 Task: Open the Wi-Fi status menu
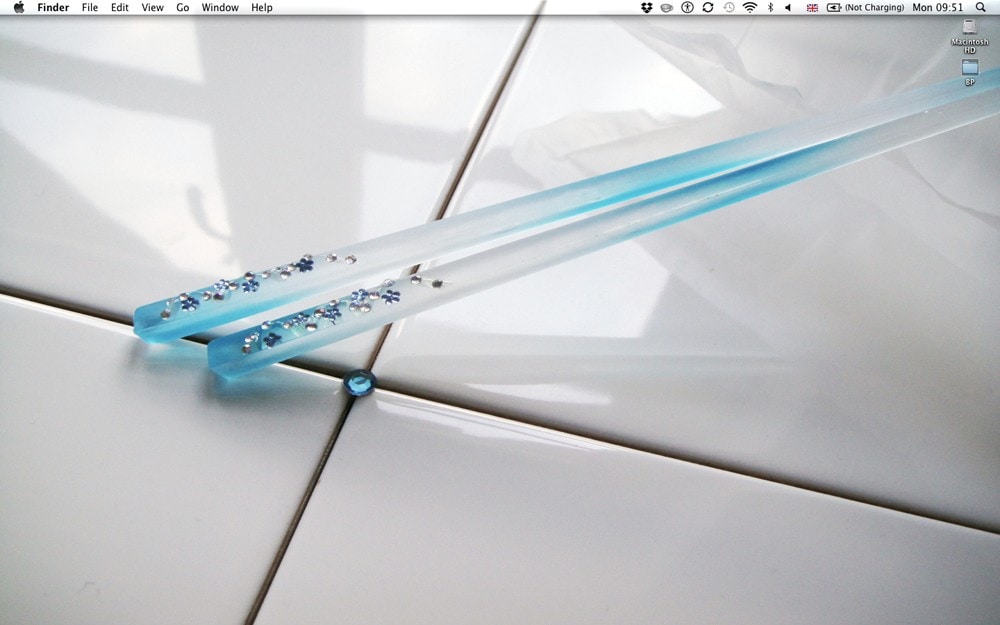[x=749, y=7]
